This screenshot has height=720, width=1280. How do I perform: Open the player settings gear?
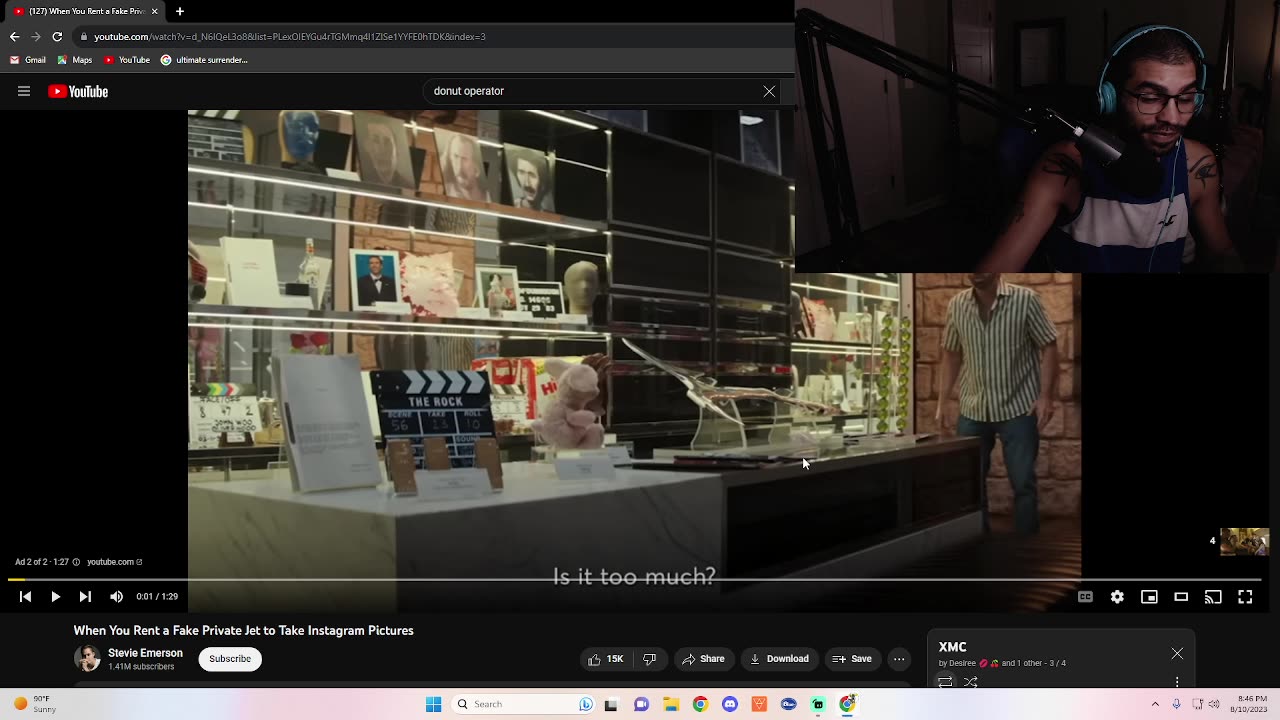[1117, 597]
